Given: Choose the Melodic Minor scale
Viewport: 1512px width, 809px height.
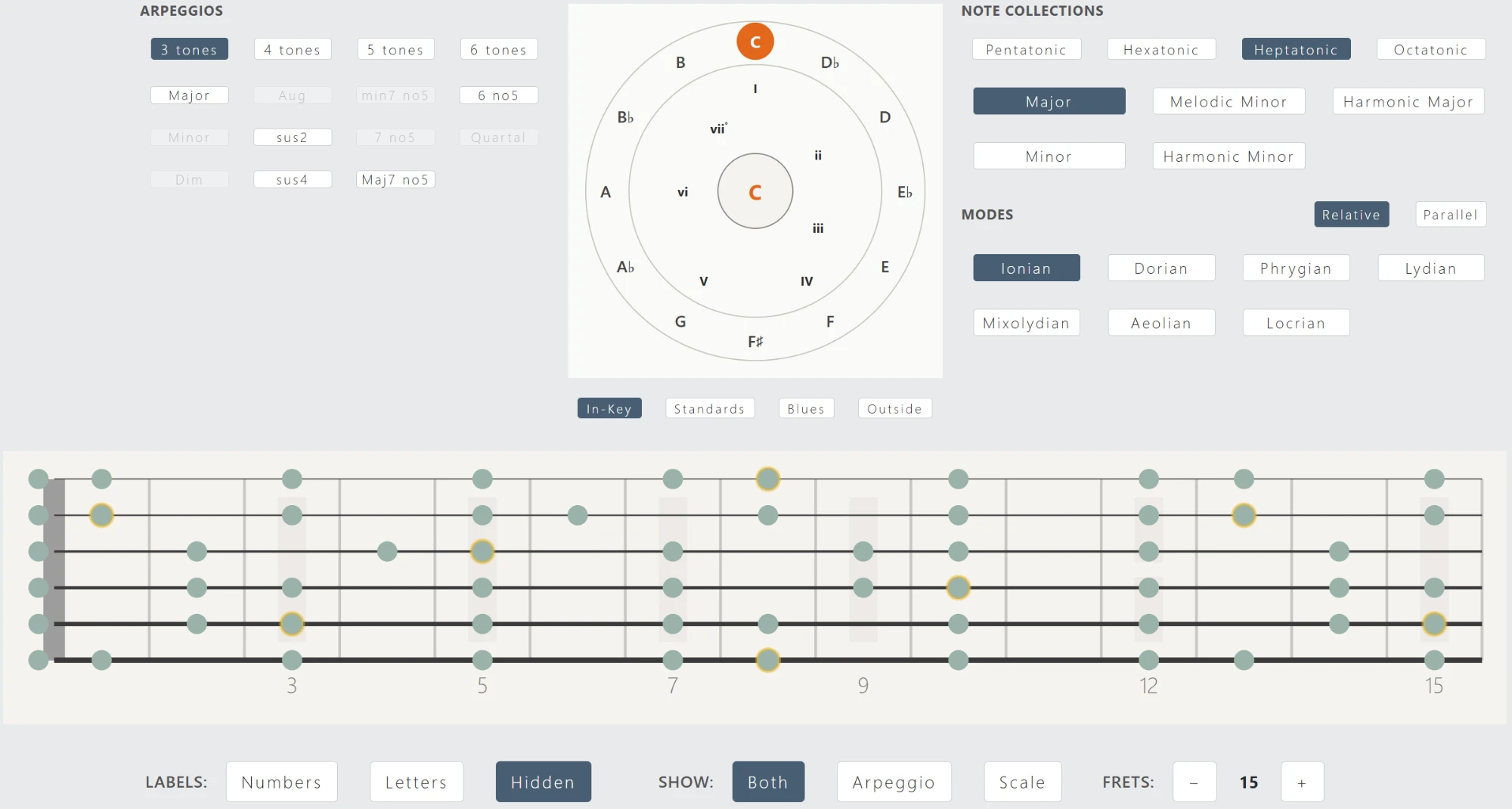Looking at the screenshot, I should click(x=1228, y=101).
